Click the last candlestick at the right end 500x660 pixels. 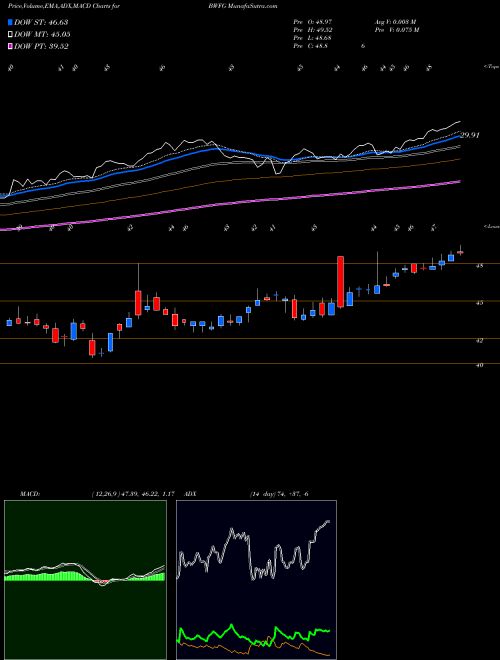point(460,251)
